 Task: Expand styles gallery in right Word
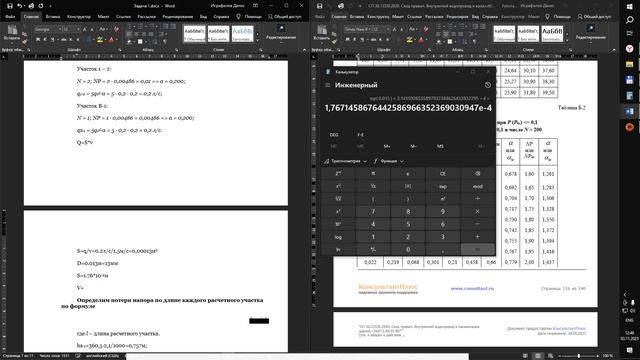567,40
